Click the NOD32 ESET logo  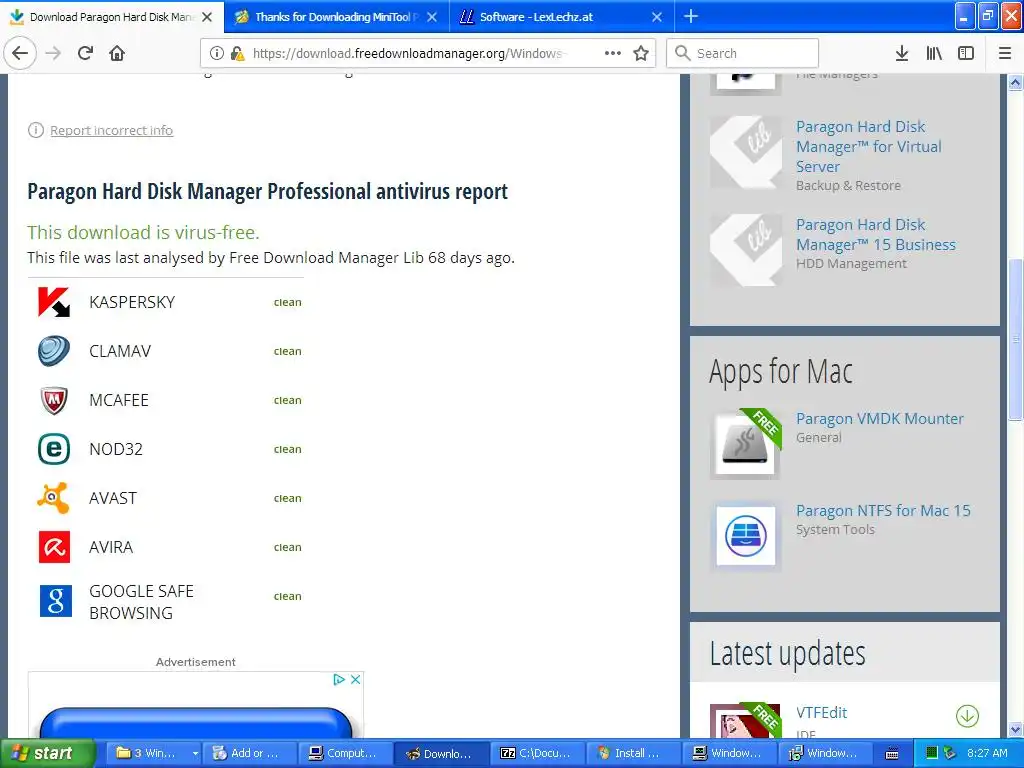(54, 449)
